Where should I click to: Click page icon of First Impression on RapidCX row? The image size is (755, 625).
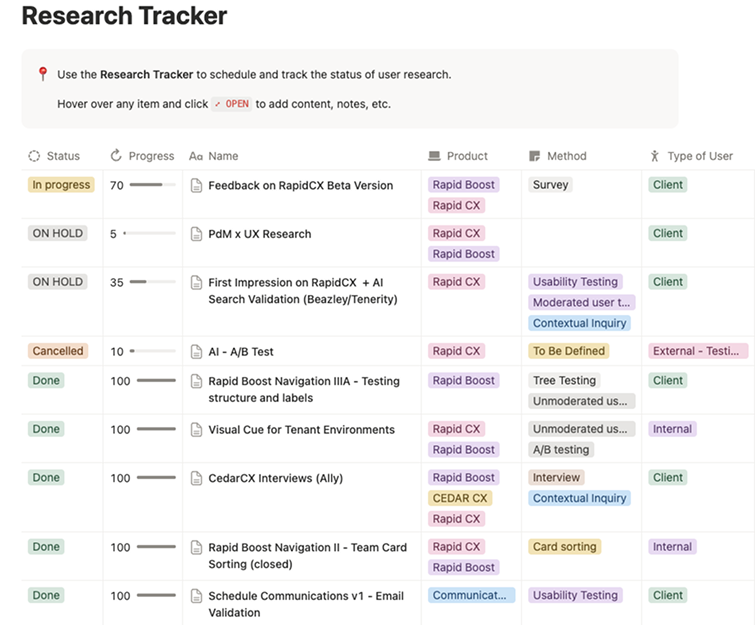click(x=196, y=283)
